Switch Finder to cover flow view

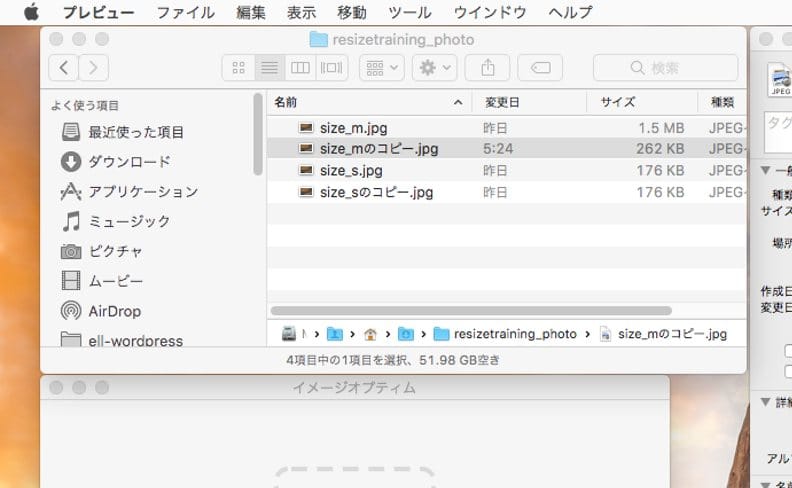[332, 67]
